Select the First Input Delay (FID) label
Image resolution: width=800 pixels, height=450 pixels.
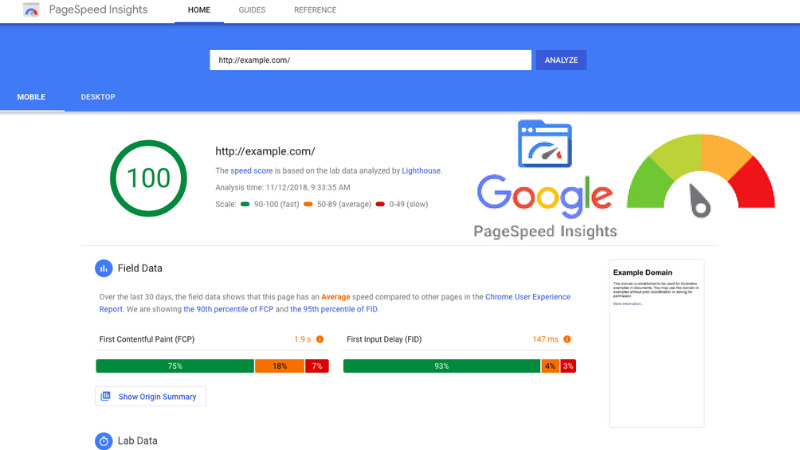(384, 339)
